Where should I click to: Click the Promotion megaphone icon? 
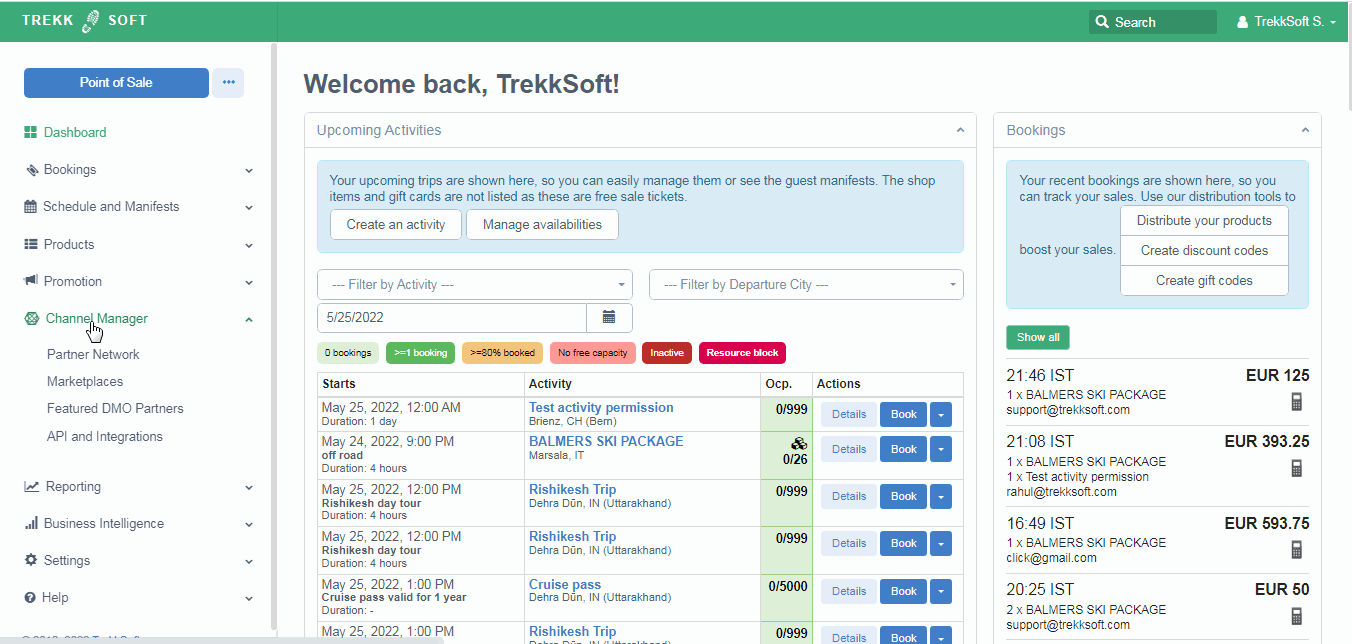tap(31, 281)
